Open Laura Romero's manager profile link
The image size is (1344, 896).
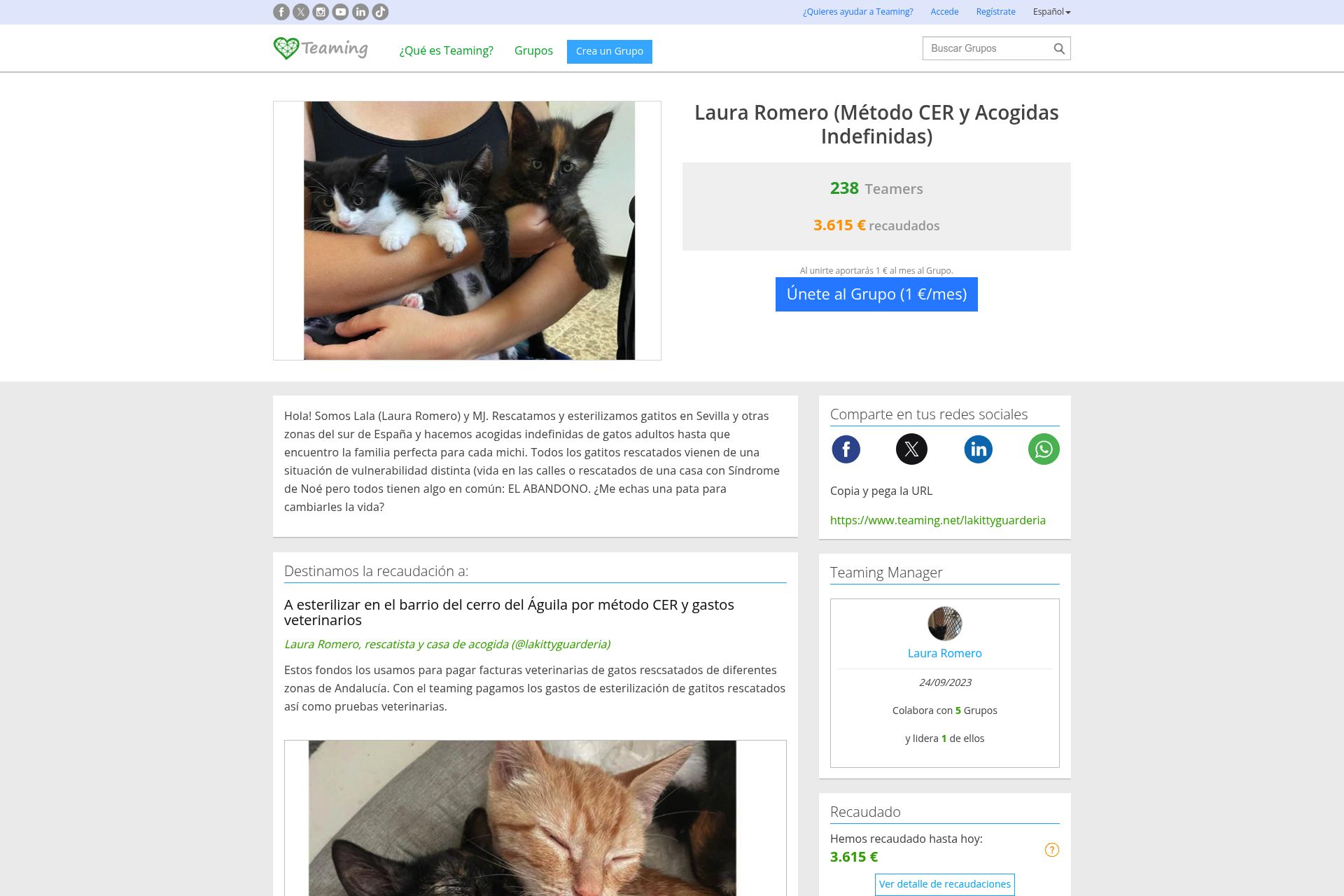945,653
